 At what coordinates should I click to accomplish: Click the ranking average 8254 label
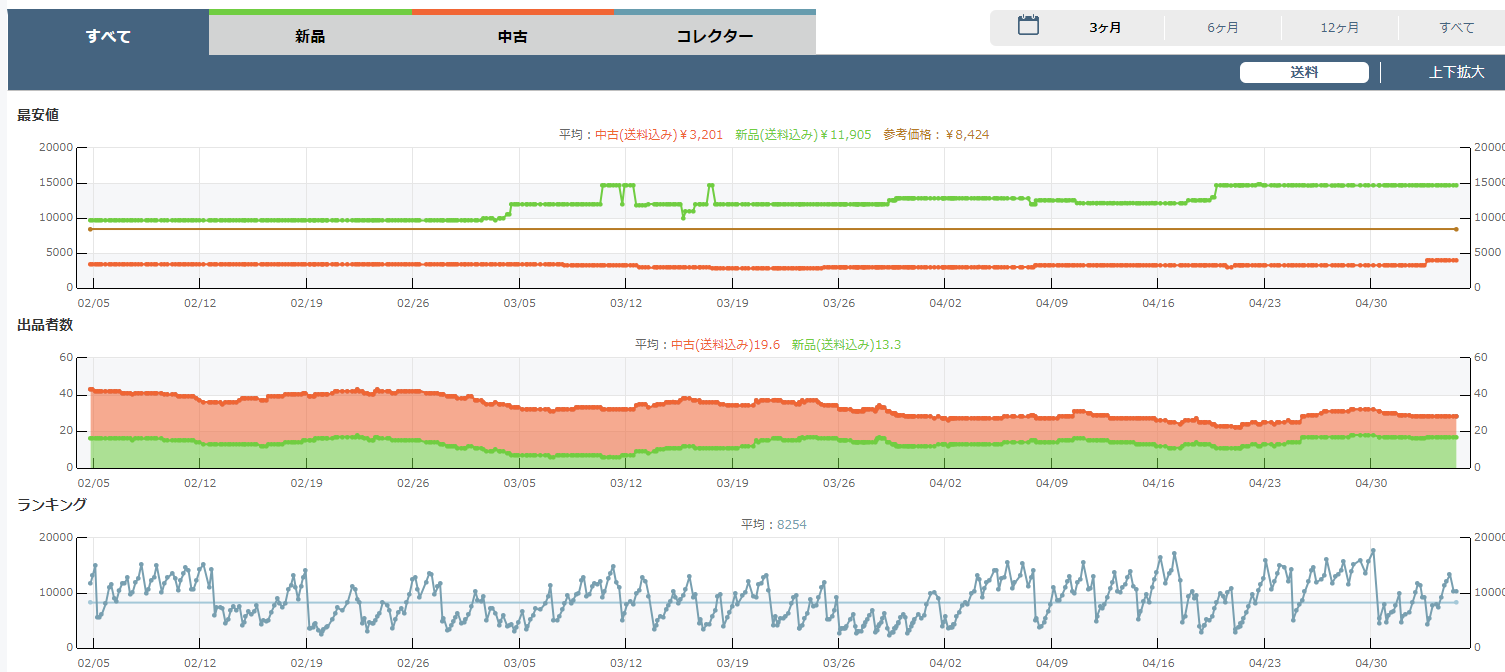click(x=791, y=524)
